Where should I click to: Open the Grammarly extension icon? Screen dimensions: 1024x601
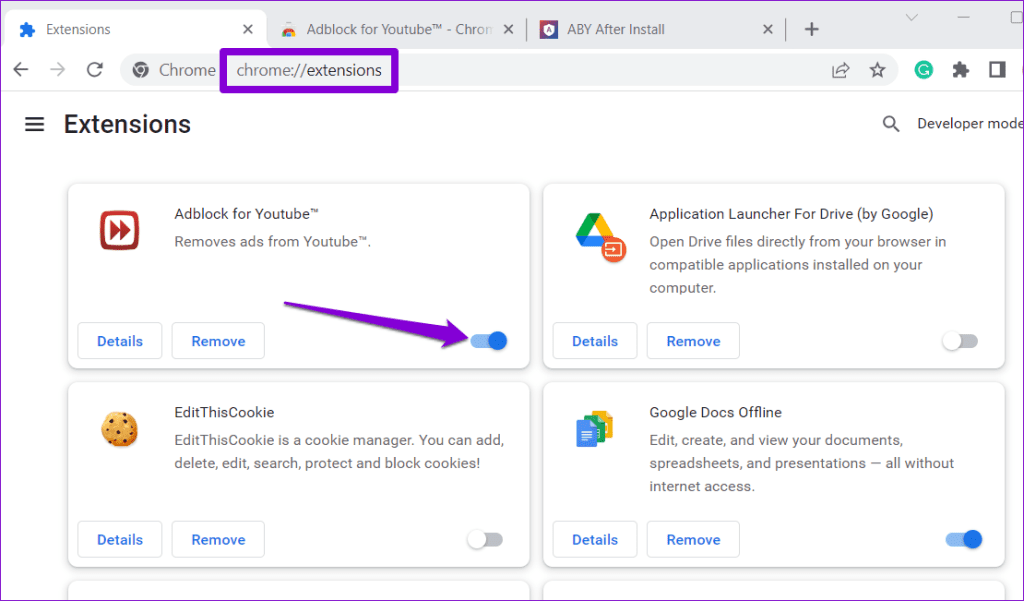(x=924, y=70)
